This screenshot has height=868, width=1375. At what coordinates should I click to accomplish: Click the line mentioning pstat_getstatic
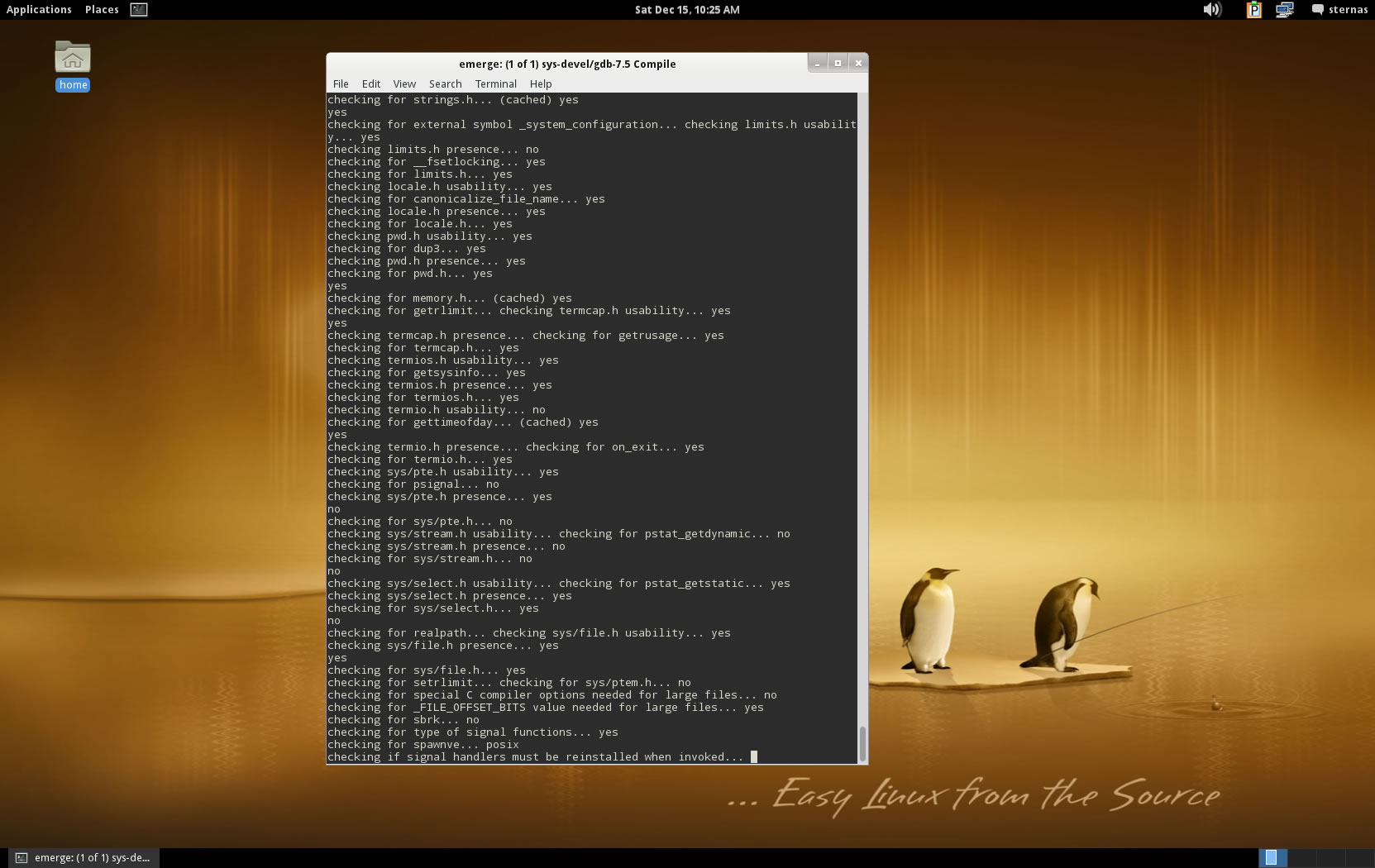[559, 583]
